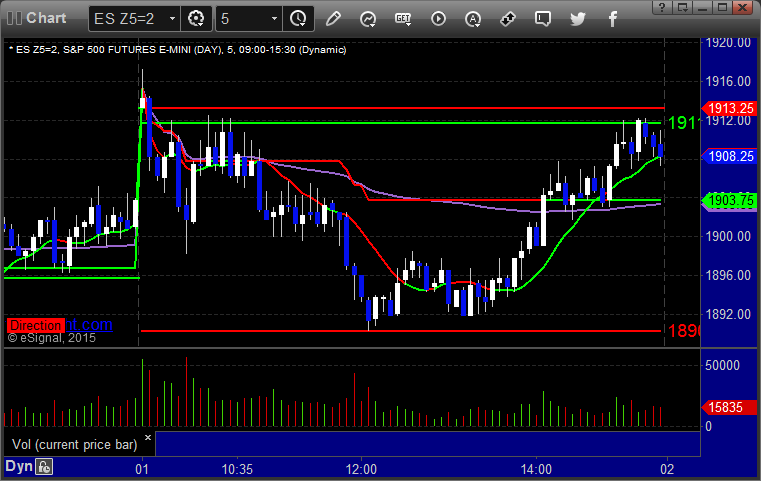Click the GET tools icon
The height and width of the screenshot is (481, 761).
click(x=403, y=19)
